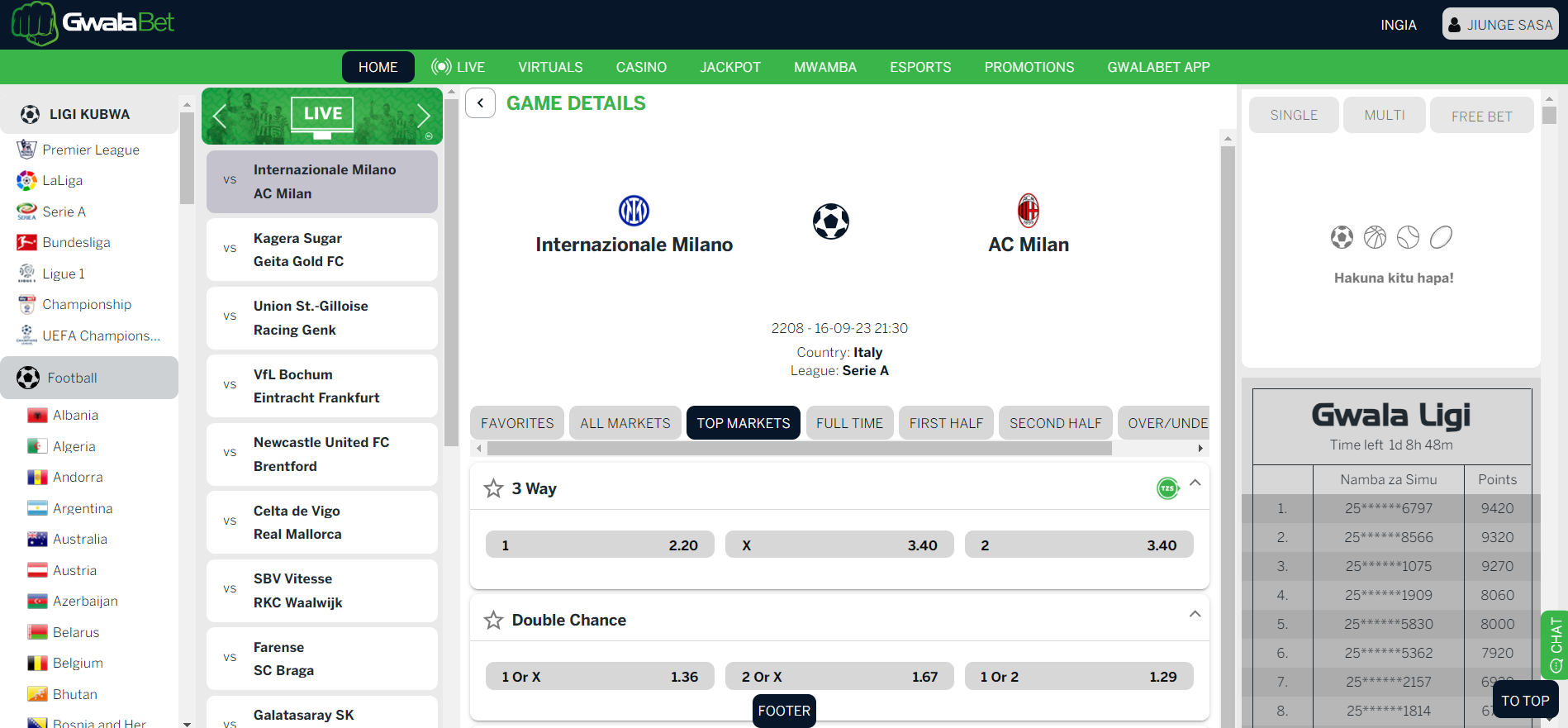Viewport: 1568px width, 728px height.
Task: Click the soccer ball icon in empty betslip
Action: [x=1342, y=238]
